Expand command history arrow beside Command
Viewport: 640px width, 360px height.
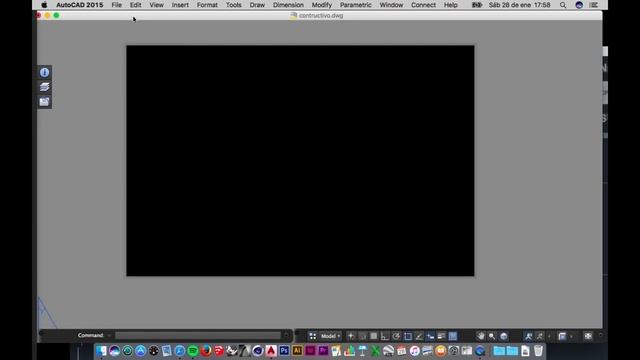109,336
